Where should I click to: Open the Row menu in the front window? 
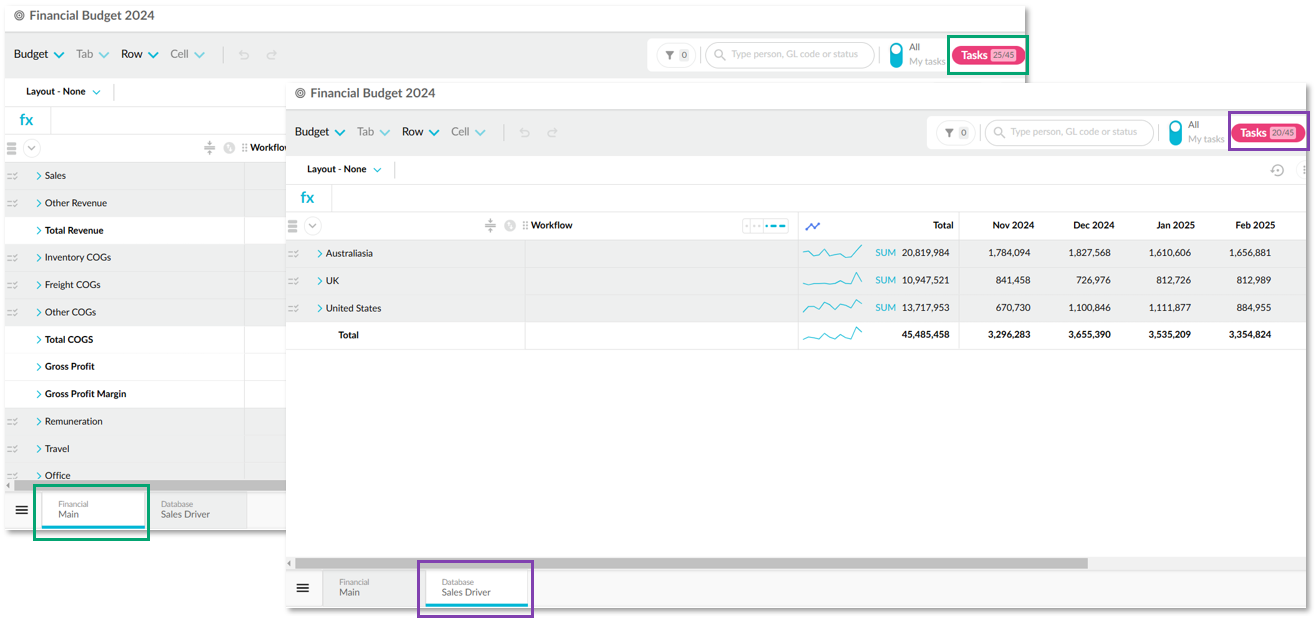click(x=420, y=132)
